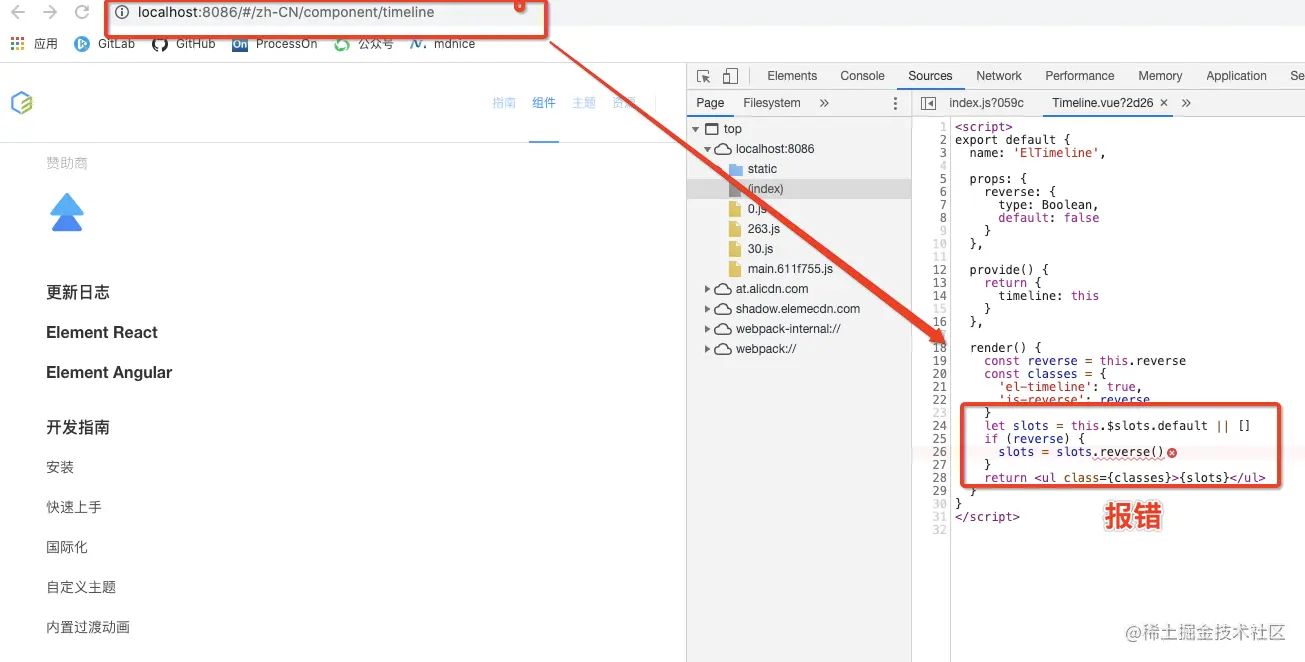Viewport: 1305px width, 662px height.
Task: Collapse the localhost:8086 tree node
Action: coord(708,149)
